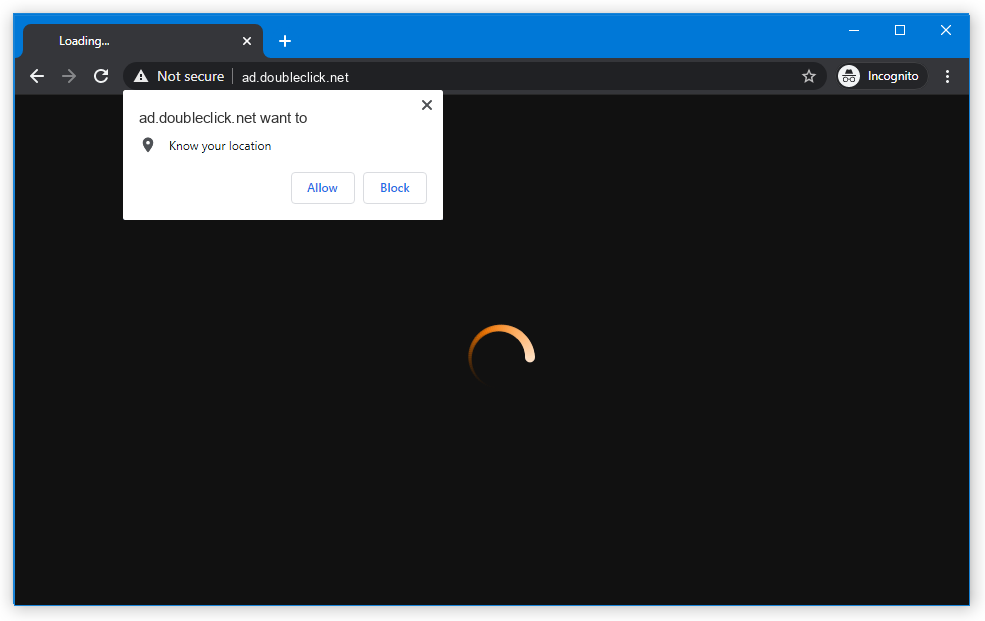Viewport: 985px width, 621px height.
Task: Click the Incognito profile badge
Action: pyautogui.click(x=848, y=75)
